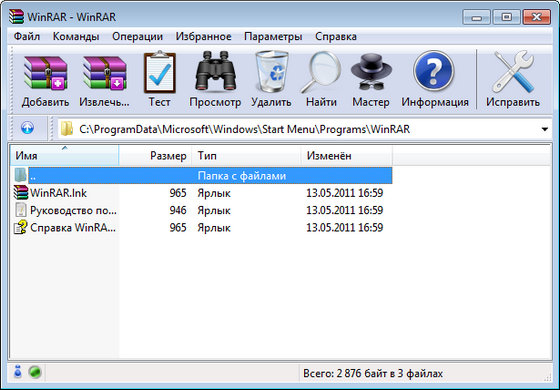Run the Тест clipboard check icon
Image resolution: width=560 pixels, height=390 pixels.
[x=159, y=72]
